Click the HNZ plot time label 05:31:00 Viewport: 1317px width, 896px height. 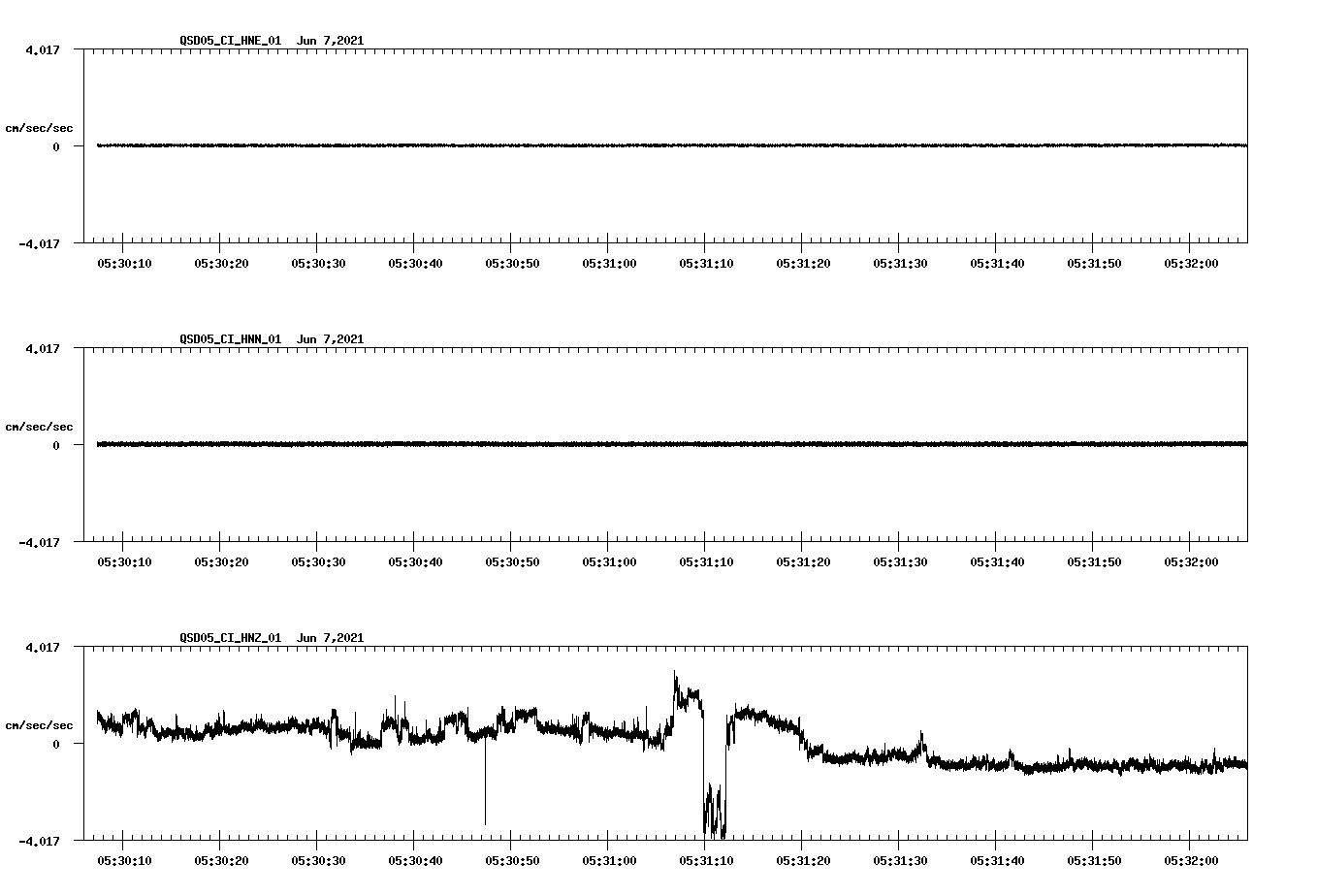click(609, 861)
